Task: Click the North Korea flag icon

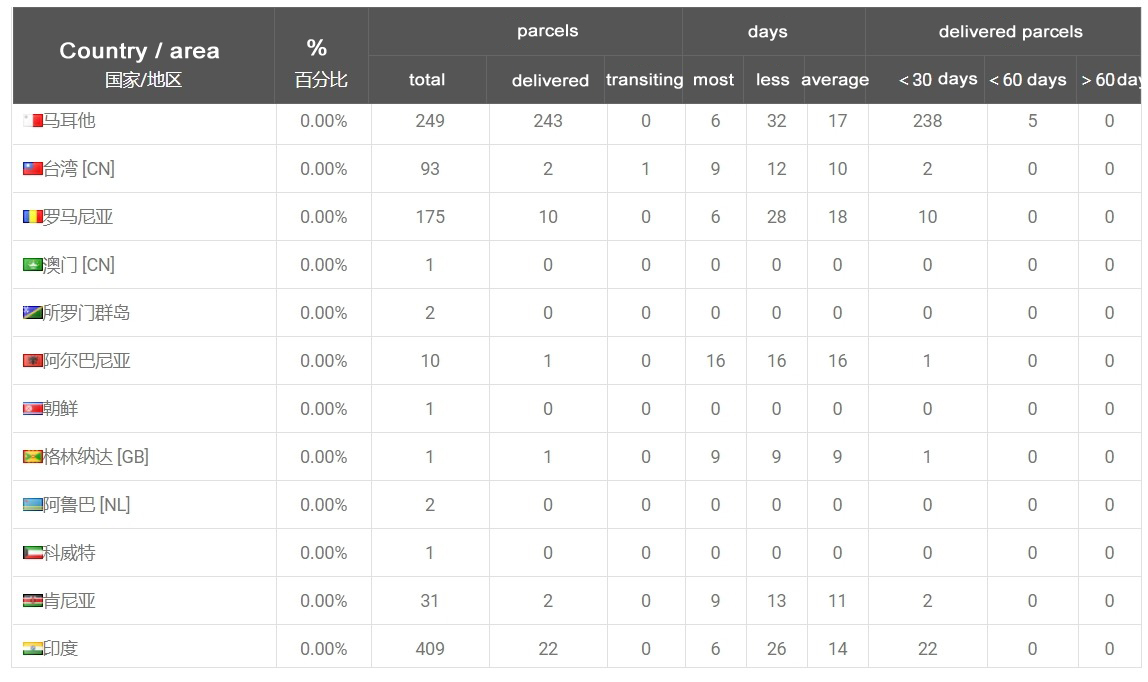Action: tap(33, 408)
